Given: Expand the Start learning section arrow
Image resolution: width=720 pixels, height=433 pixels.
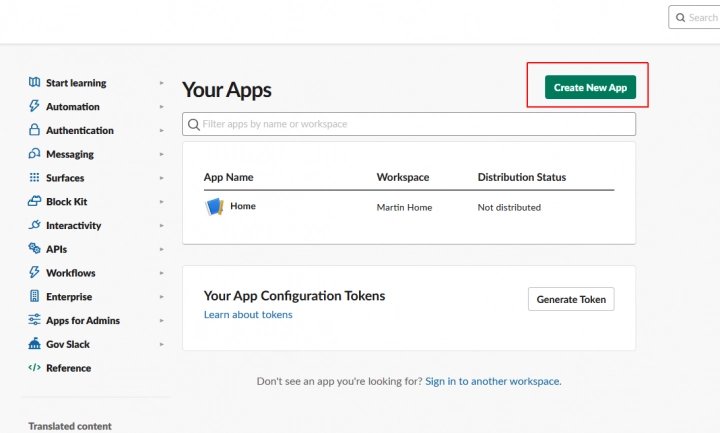Looking at the screenshot, I should (162, 83).
